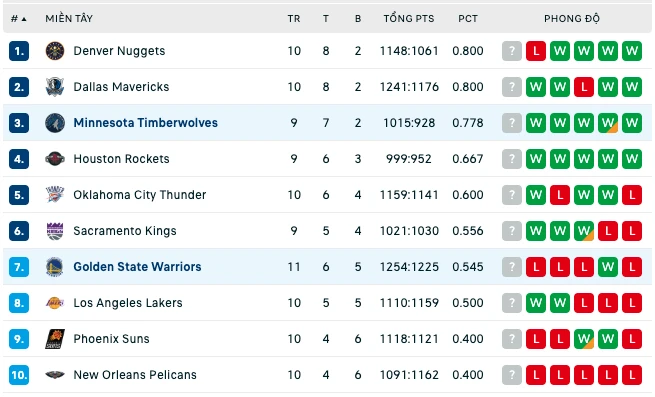655x397 pixels.
Task: Click the PCT column header
Action: pyautogui.click(x=468, y=19)
